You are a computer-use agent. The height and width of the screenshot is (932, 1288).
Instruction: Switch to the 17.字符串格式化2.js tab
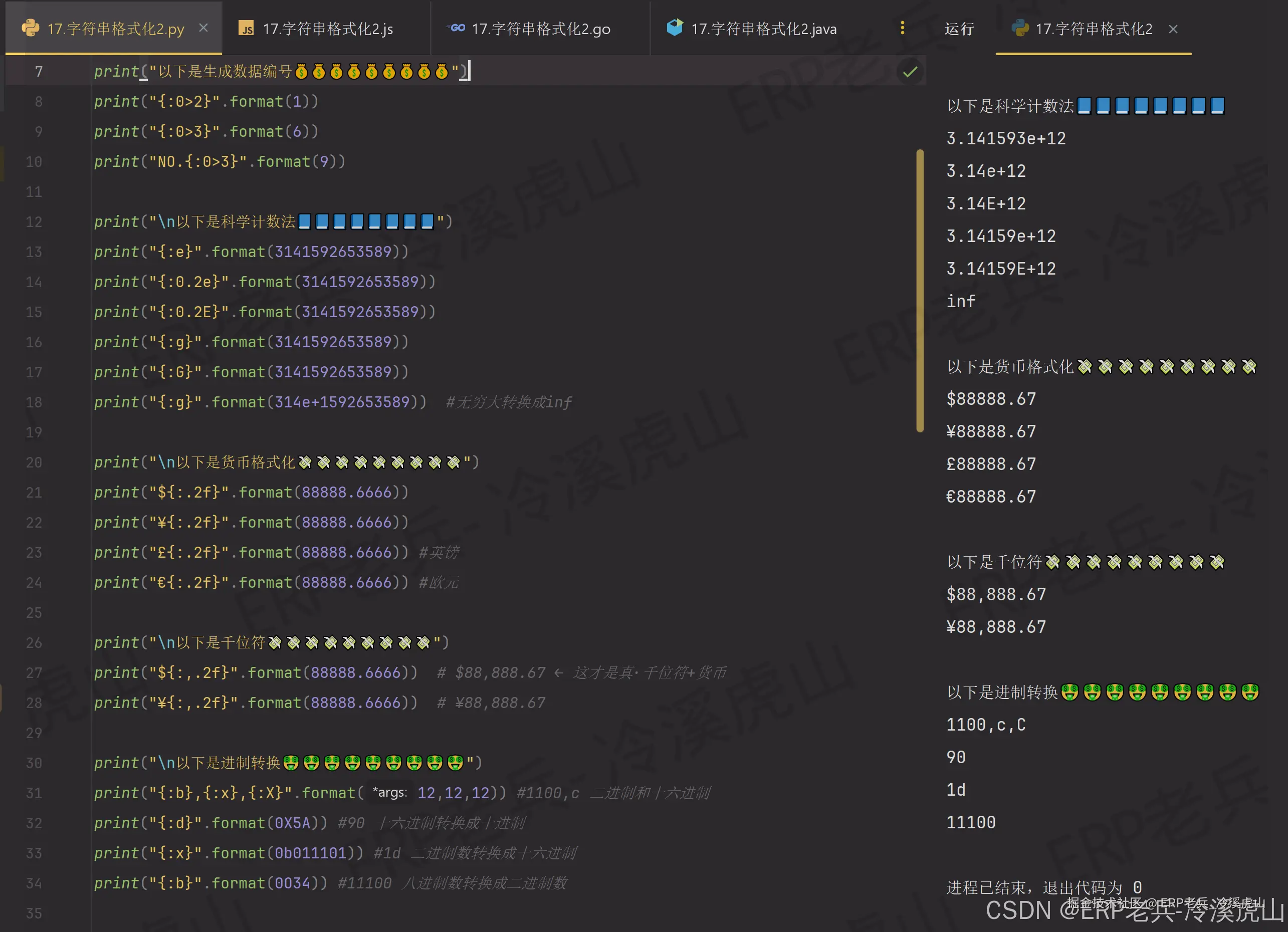[x=327, y=29]
